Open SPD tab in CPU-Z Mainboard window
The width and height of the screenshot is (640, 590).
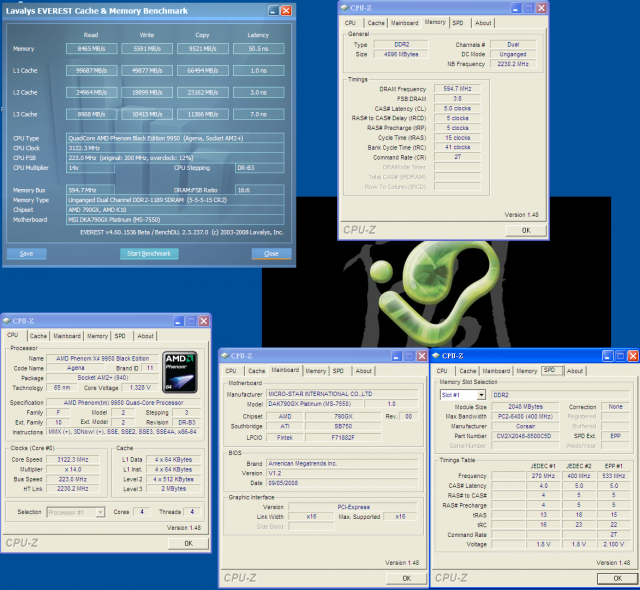tap(338, 371)
